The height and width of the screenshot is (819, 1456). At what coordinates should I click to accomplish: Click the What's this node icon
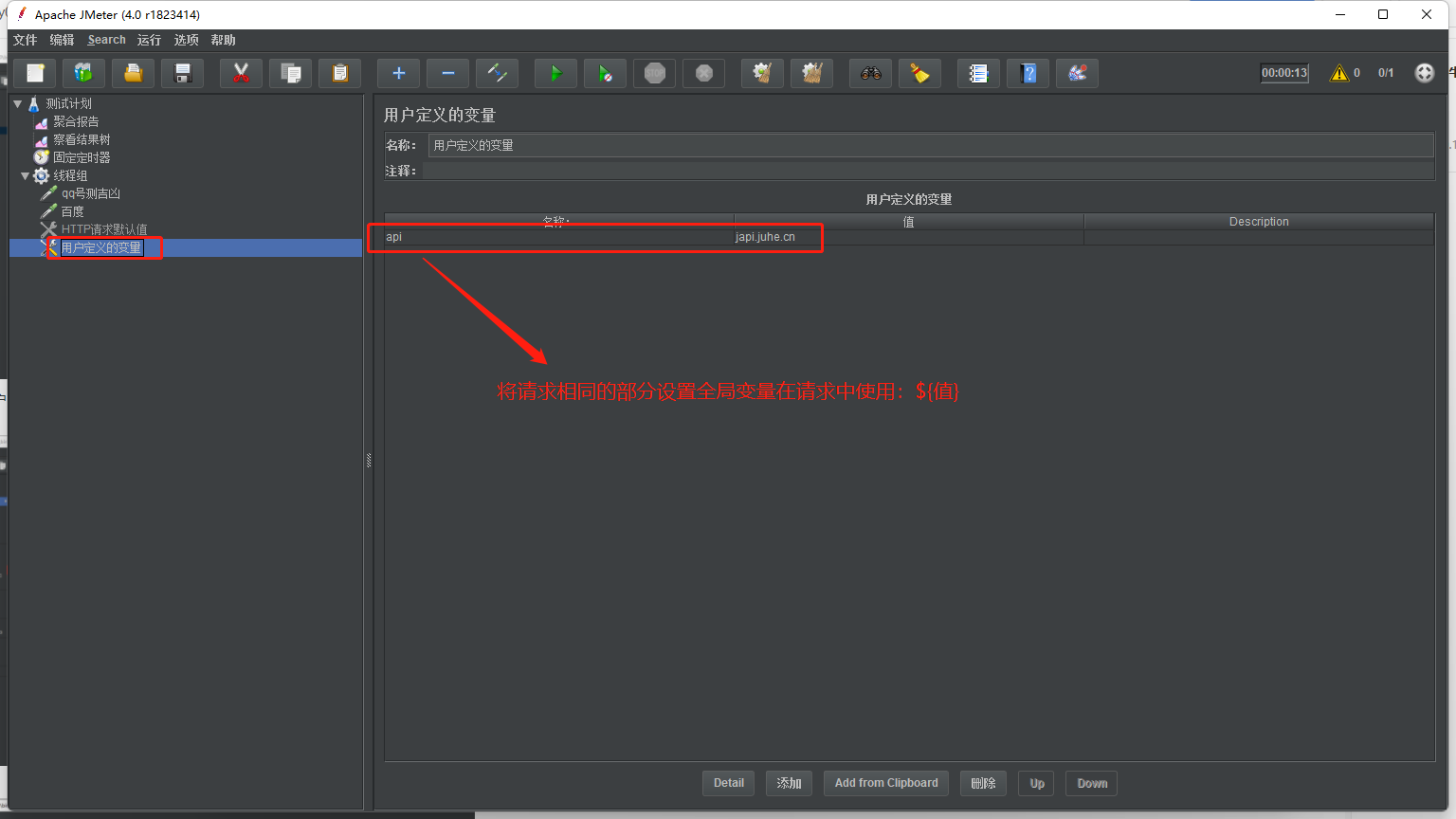pos(1078,73)
